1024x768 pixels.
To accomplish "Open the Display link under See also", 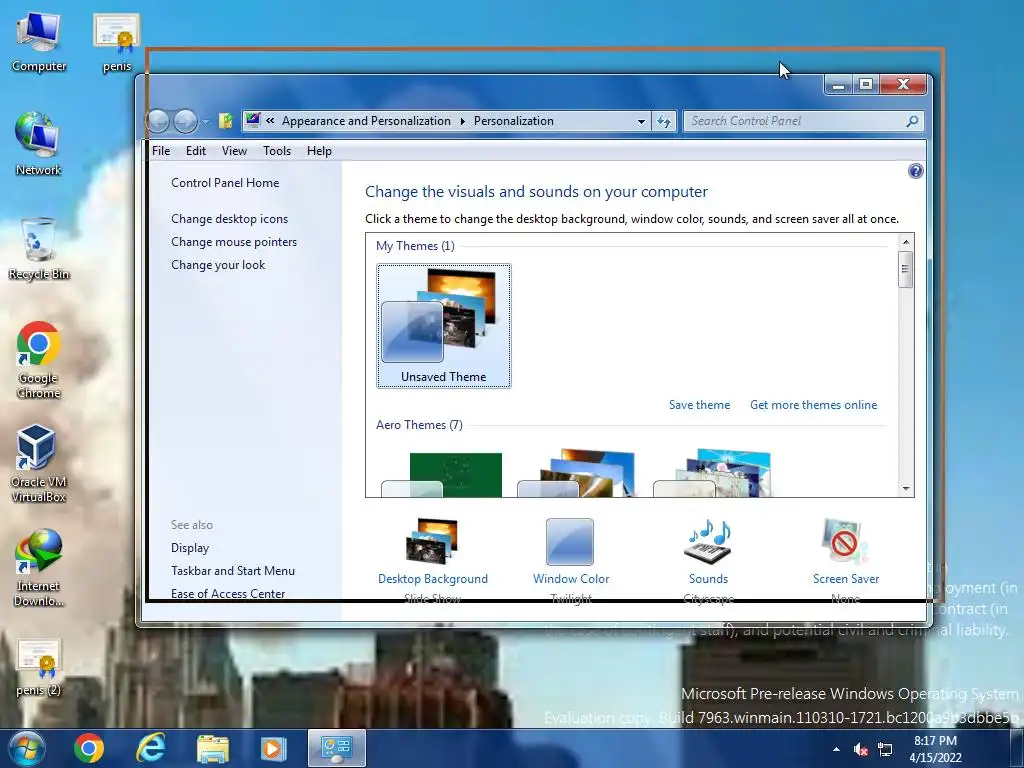I will (190, 548).
